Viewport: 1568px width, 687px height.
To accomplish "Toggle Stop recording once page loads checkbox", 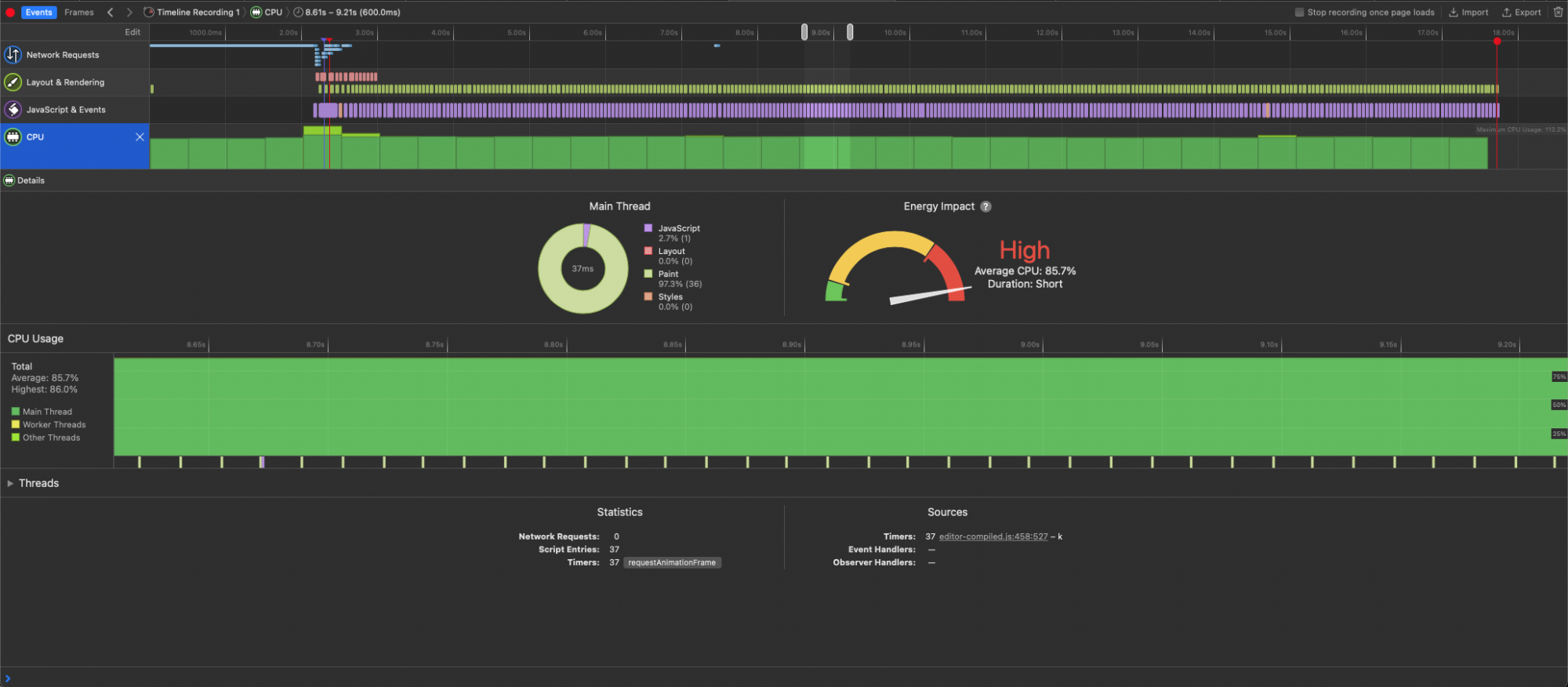I will tap(1299, 12).
